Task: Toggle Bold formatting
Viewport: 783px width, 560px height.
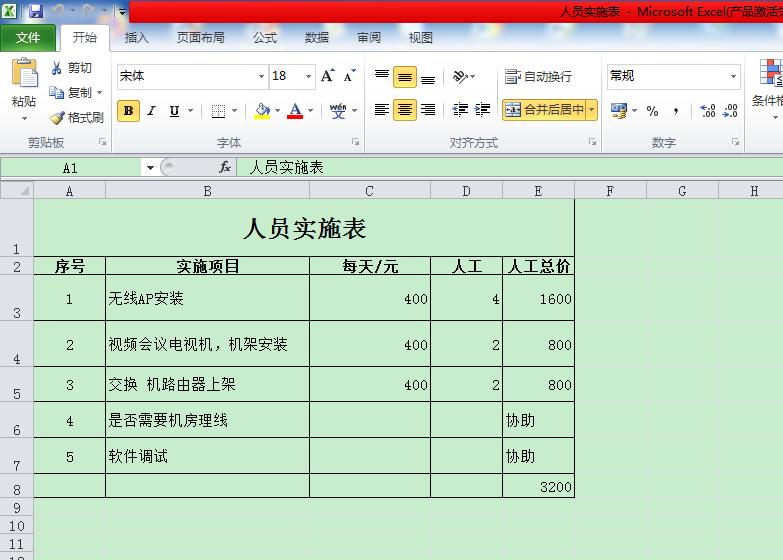Action: tap(128, 110)
